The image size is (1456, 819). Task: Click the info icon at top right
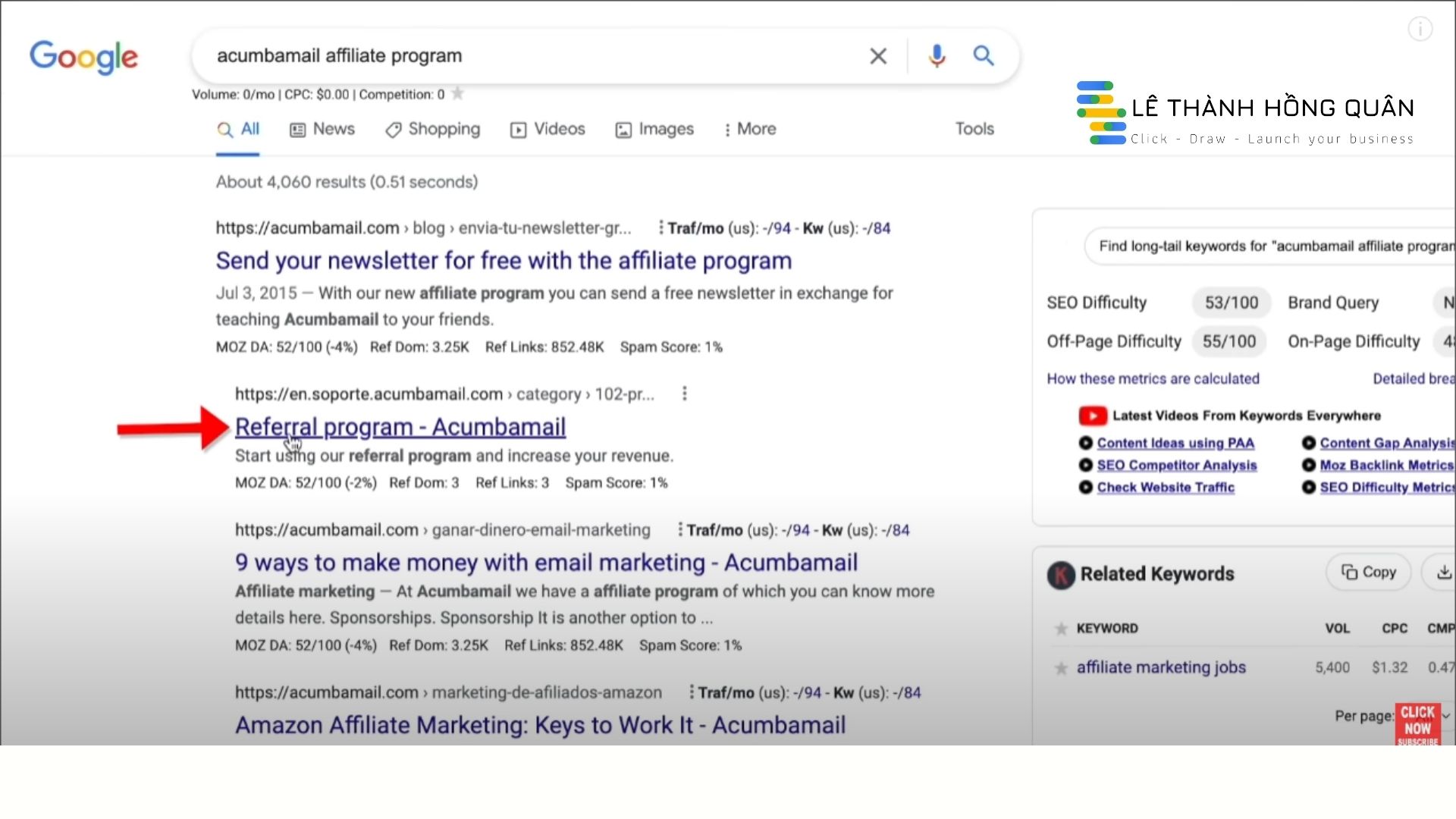1420,29
